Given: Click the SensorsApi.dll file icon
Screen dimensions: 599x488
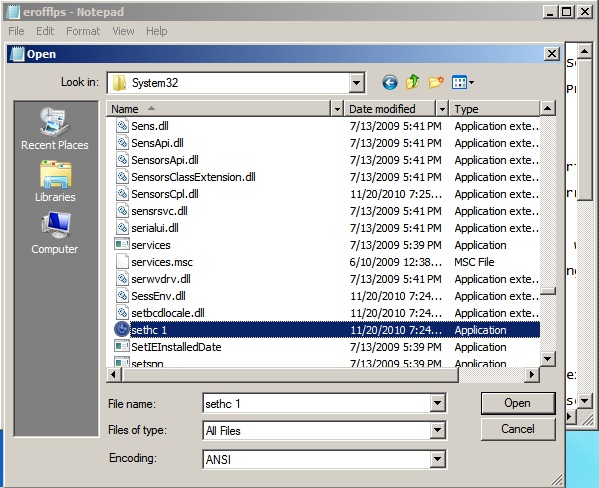Looking at the screenshot, I should 122,160.
